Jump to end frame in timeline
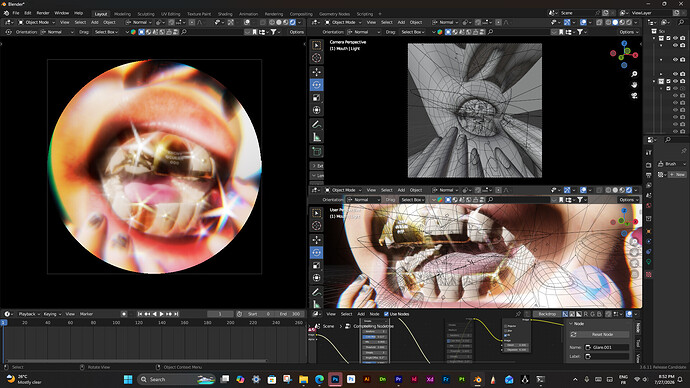690x388 pixels. click(x=176, y=314)
